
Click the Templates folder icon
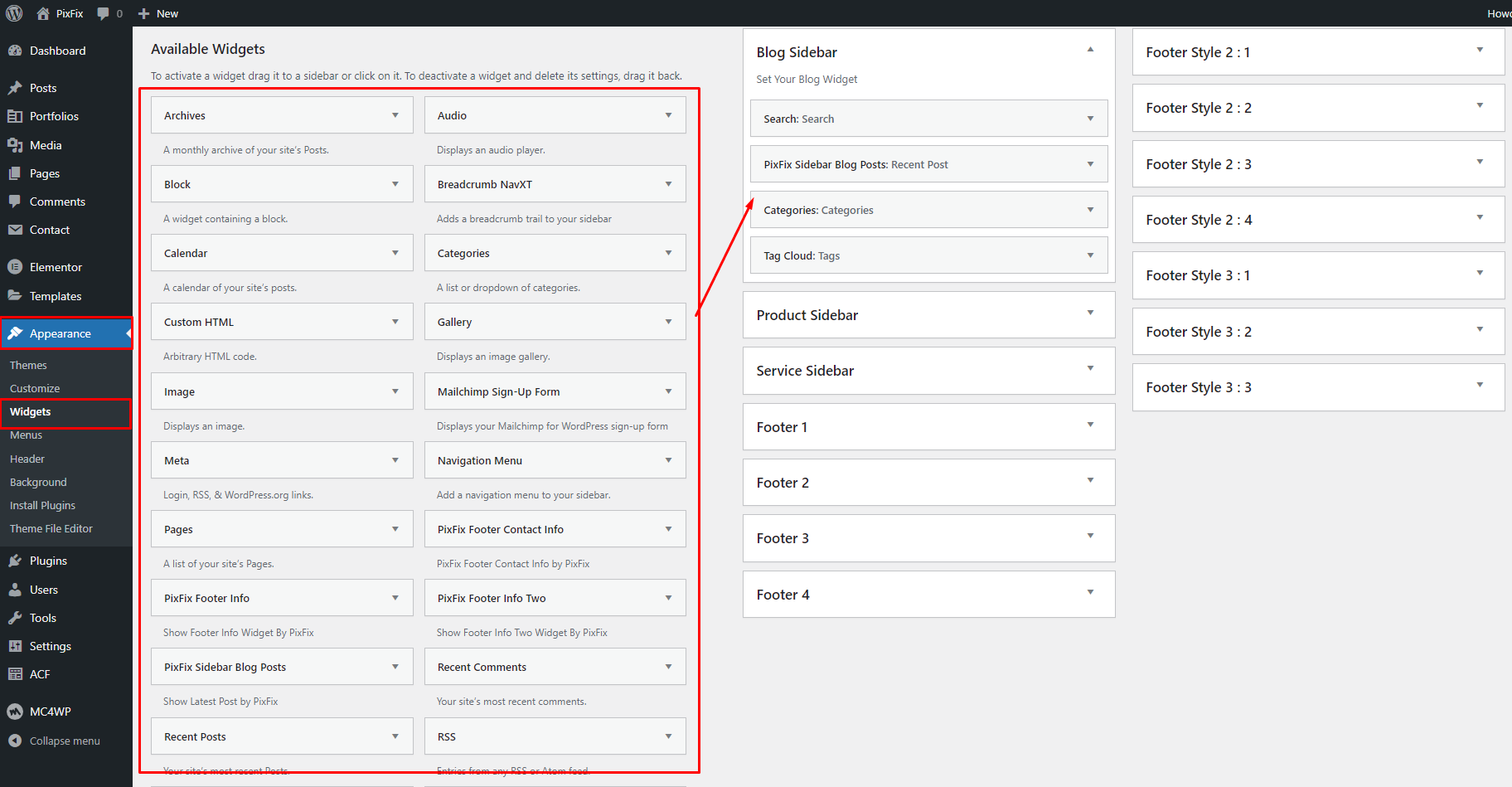15,296
